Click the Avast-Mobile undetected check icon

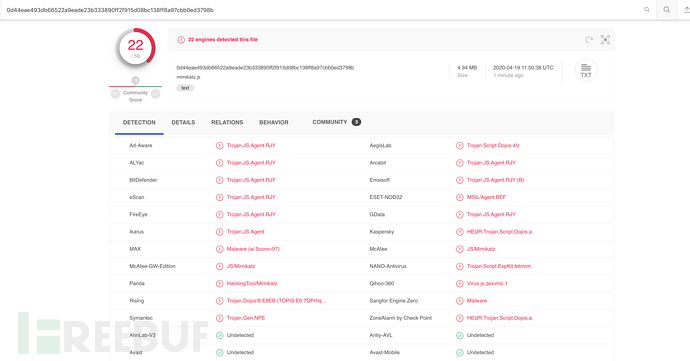(x=460, y=353)
